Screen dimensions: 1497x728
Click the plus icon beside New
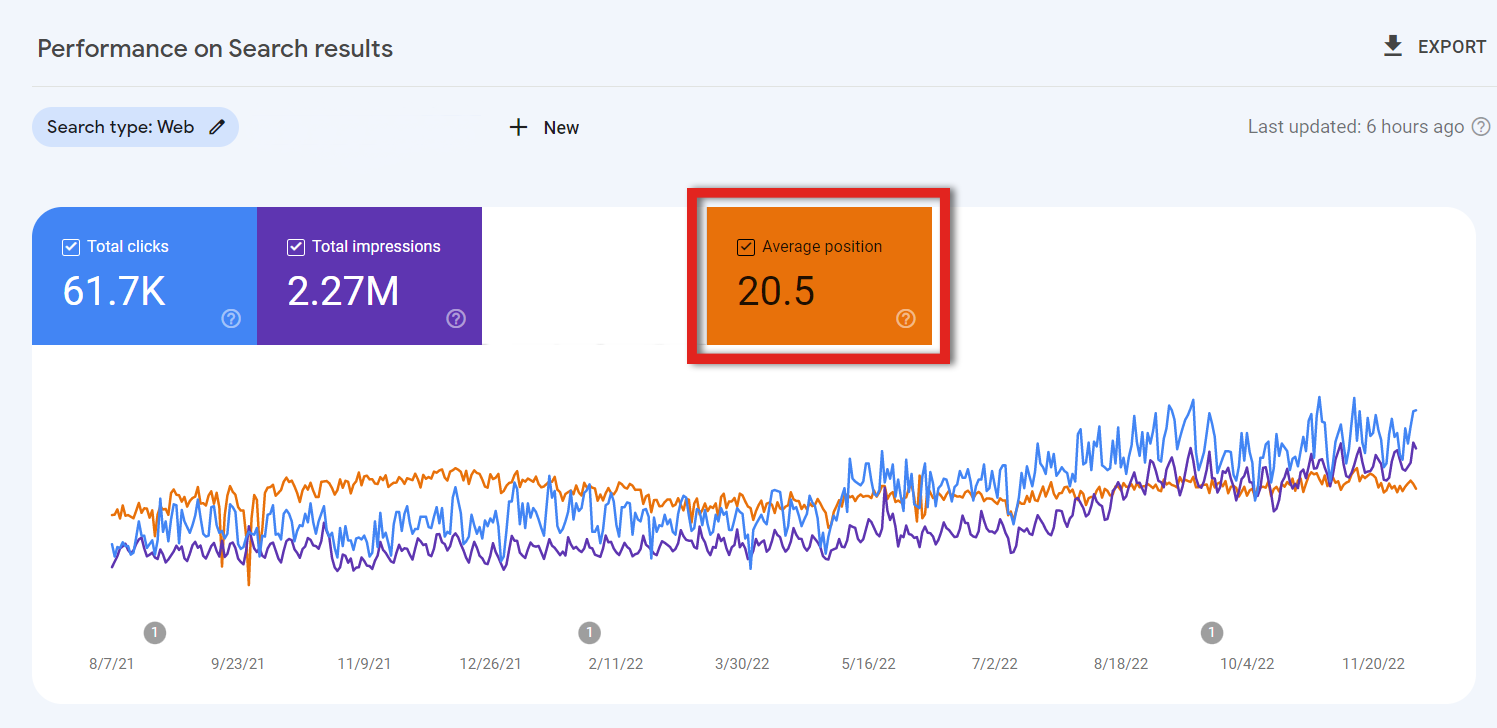[518, 127]
